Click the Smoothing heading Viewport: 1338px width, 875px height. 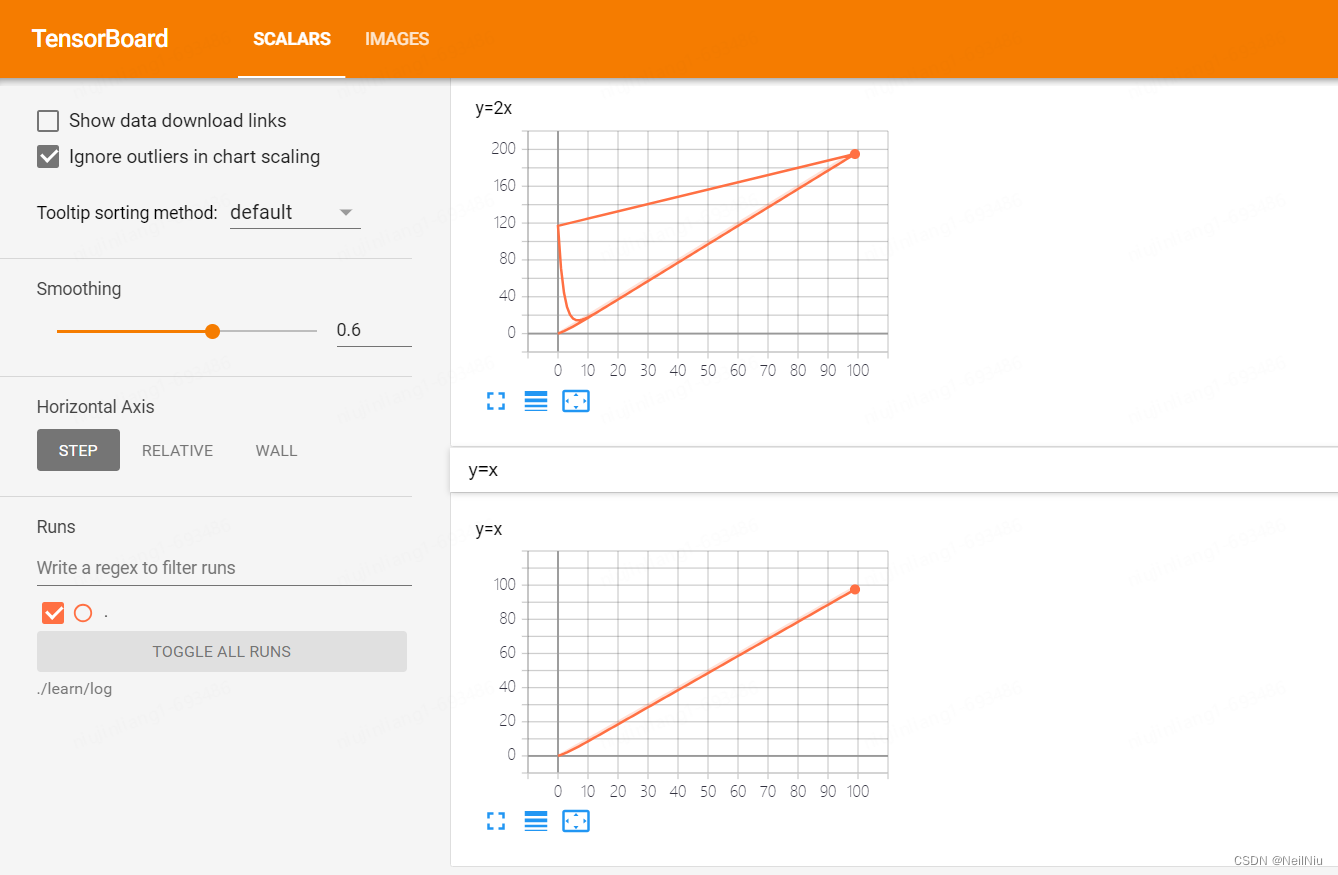tap(79, 289)
